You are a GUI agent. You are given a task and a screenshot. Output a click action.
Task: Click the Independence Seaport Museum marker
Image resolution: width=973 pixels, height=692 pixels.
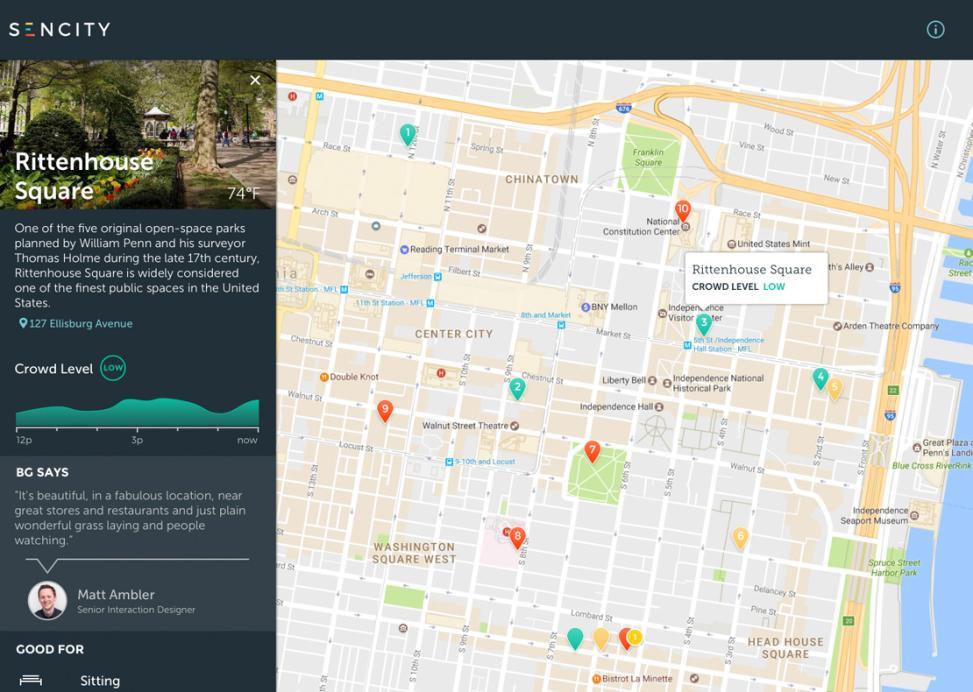click(914, 513)
